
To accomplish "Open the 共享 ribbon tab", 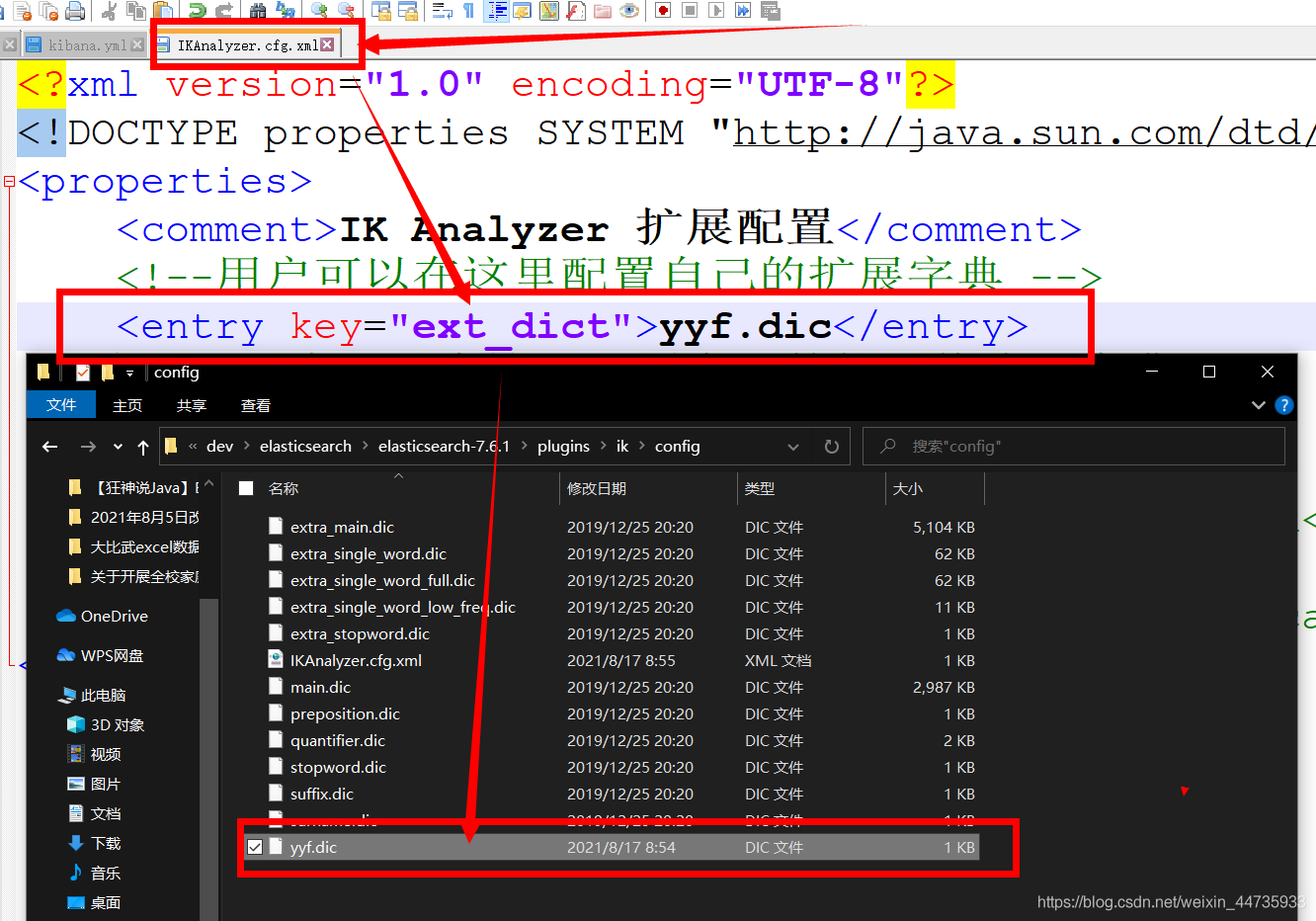I will tap(192, 405).
